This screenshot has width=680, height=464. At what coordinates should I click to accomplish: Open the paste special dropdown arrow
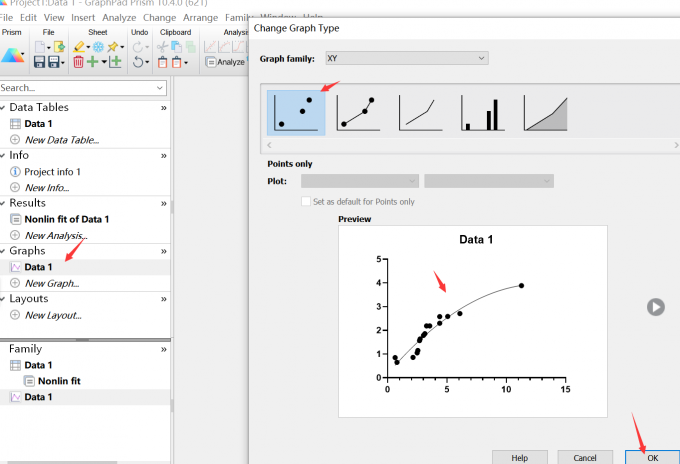click(186, 63)
